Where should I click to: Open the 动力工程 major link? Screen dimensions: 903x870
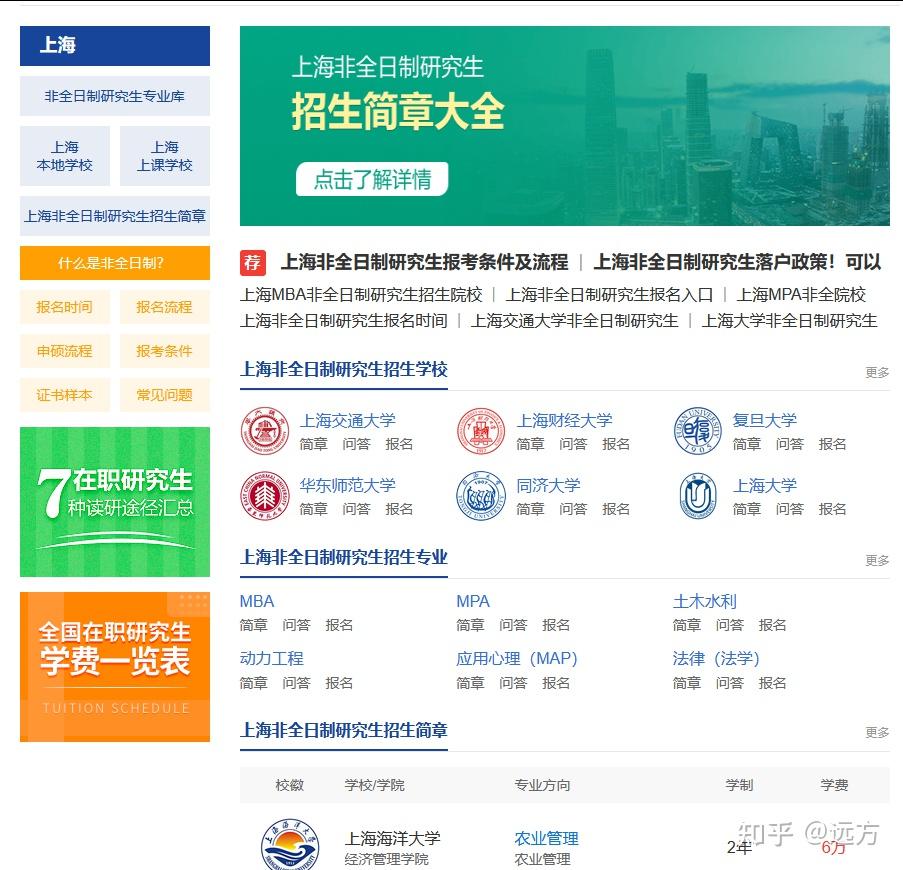click(271, 659)
